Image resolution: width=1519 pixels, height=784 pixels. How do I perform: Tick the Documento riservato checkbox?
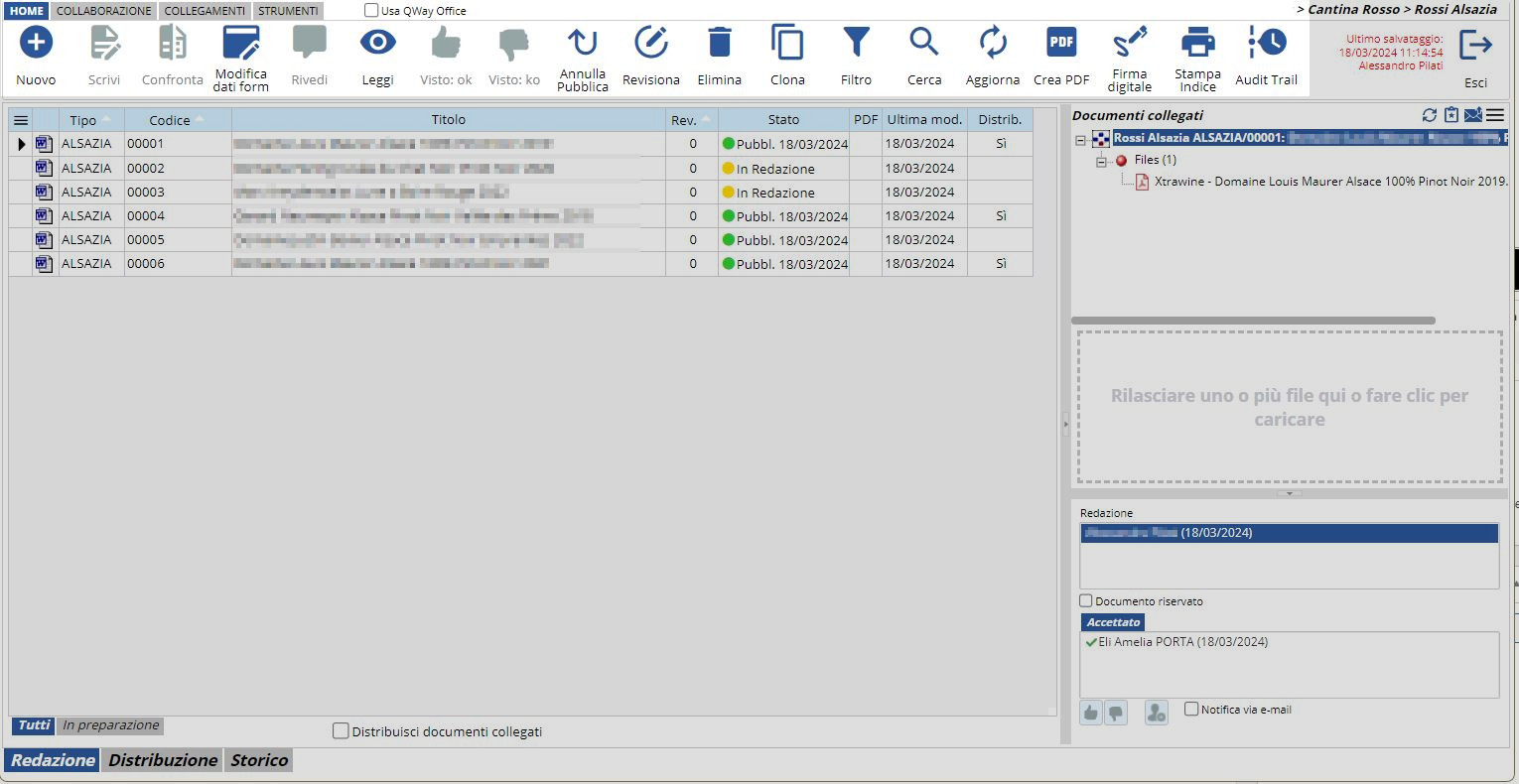pyautogui.click(x=1086, y=600)
